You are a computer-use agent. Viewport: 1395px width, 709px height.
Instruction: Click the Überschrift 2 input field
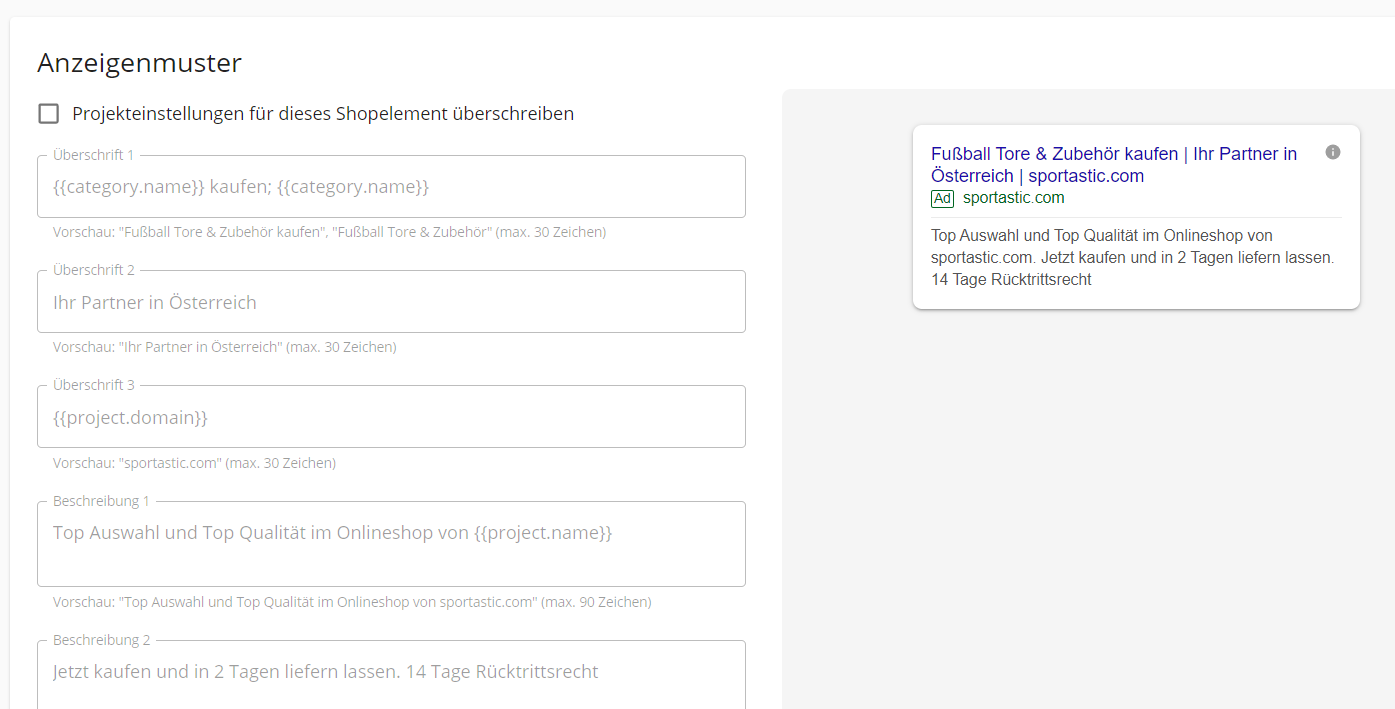click(391, 302)
